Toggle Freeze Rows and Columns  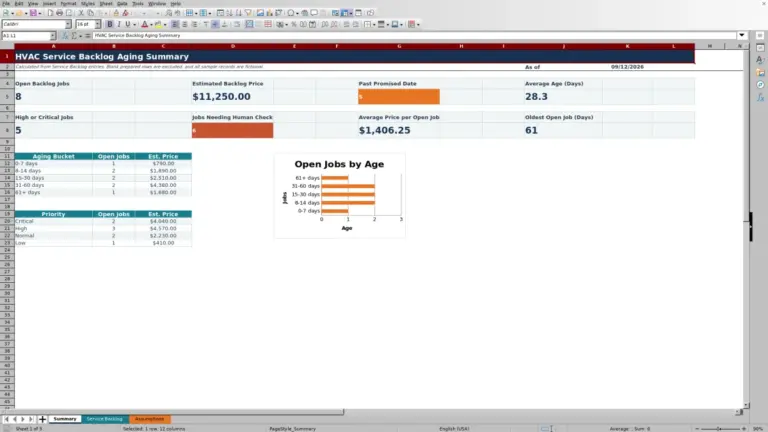coord(345,13)
